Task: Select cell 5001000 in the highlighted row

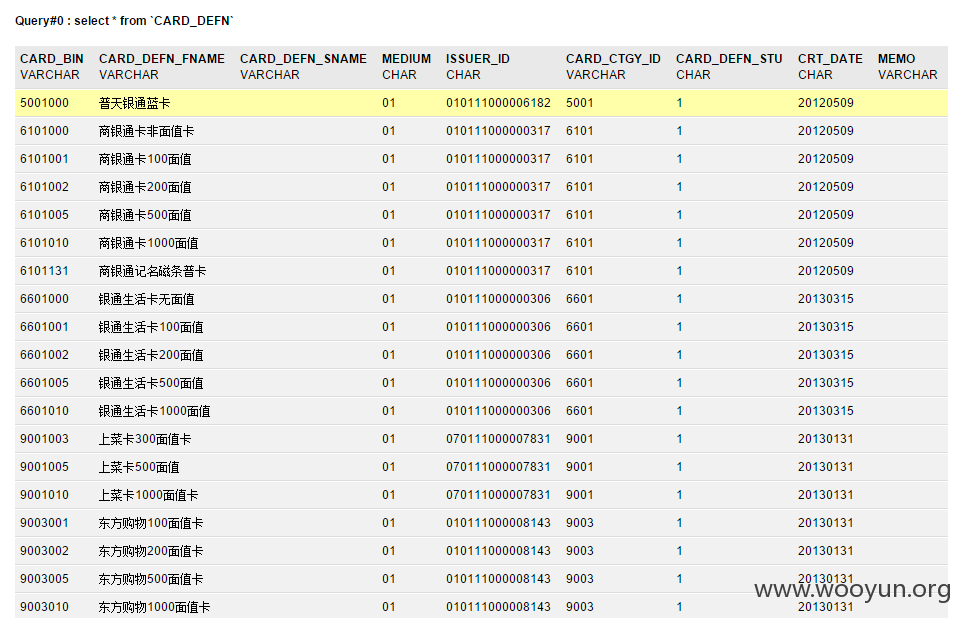Action: 44,103
